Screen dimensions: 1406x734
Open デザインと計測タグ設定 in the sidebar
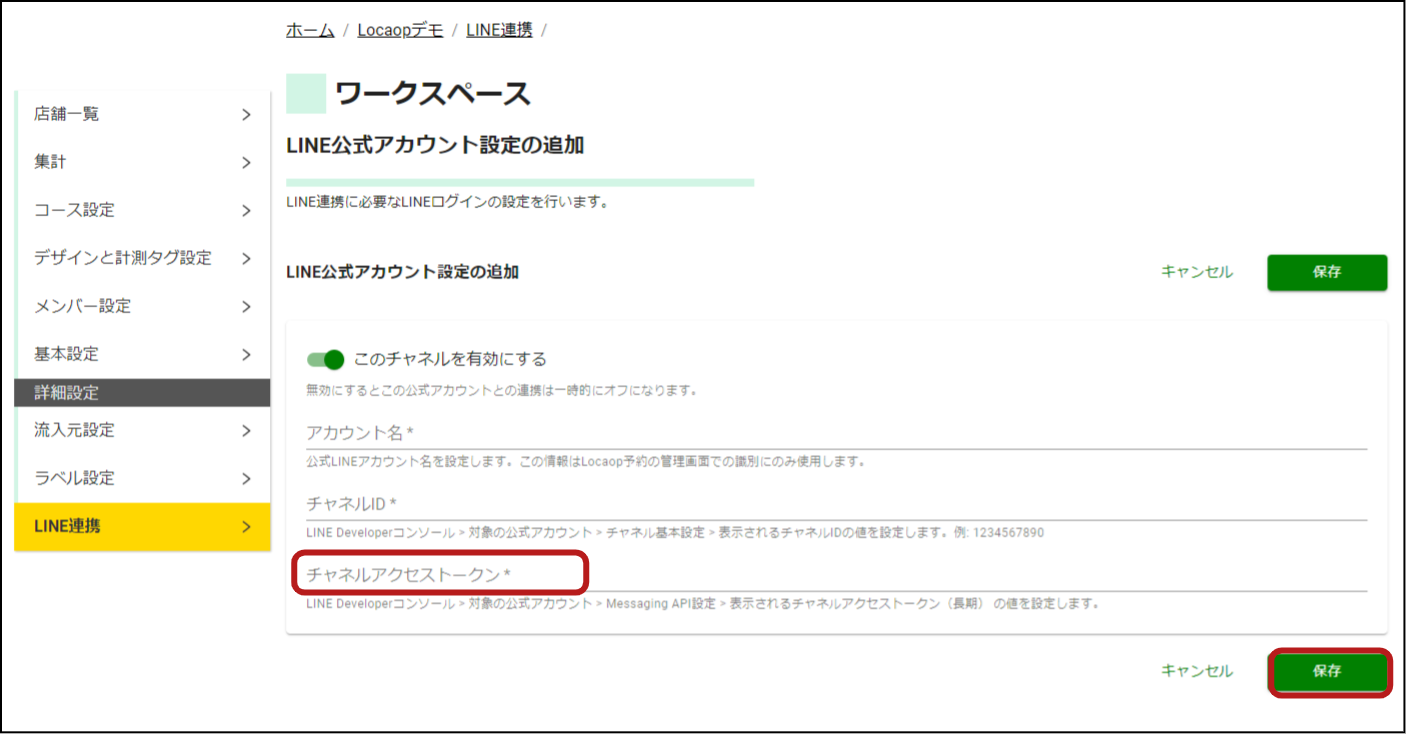coord(143,258)
